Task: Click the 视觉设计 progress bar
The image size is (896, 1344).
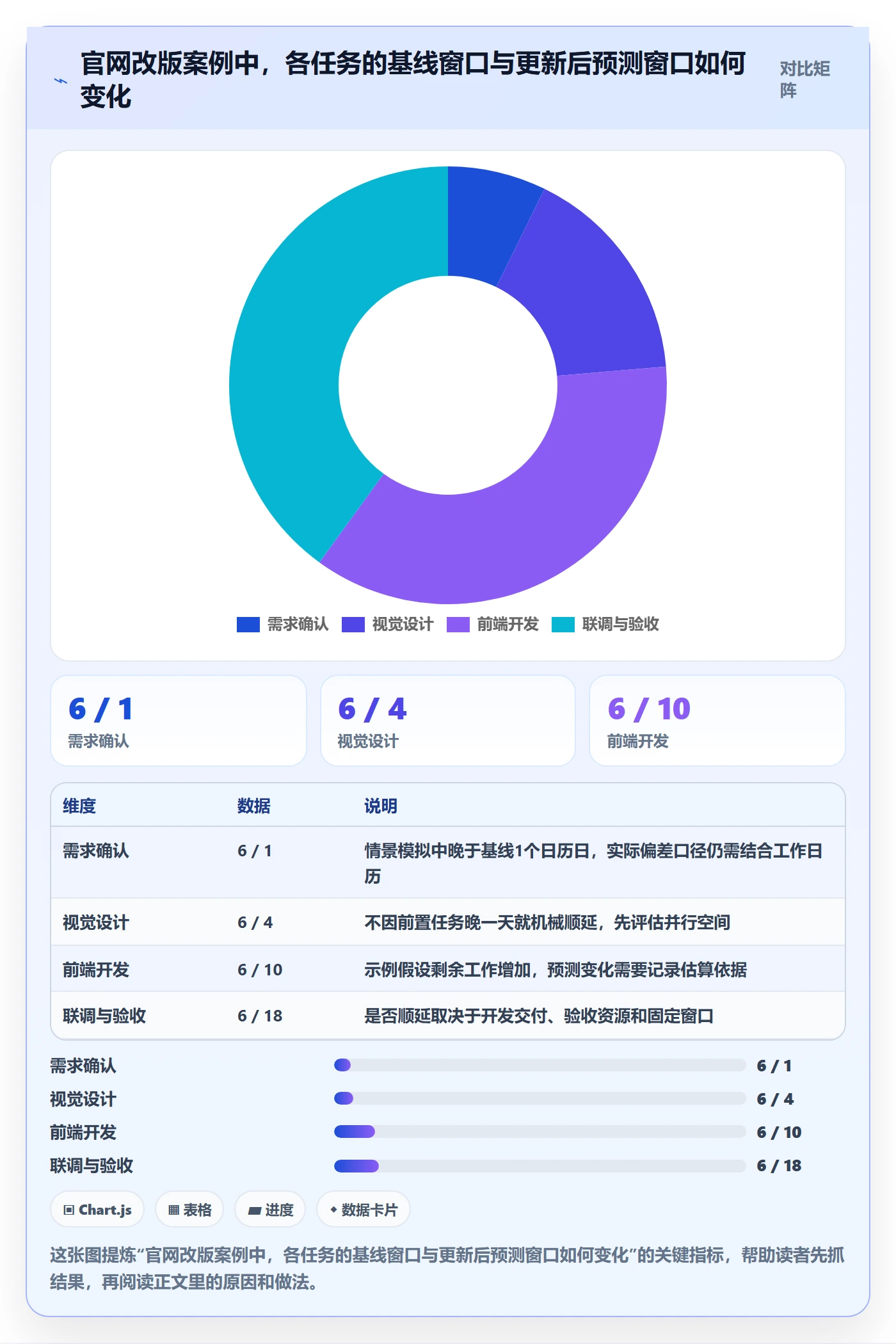Action: point(540,1098)
